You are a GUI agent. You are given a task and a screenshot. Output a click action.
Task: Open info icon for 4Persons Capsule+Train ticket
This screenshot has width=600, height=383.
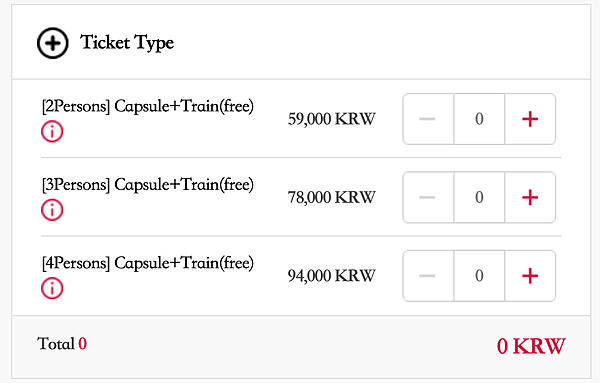point(52,288)
